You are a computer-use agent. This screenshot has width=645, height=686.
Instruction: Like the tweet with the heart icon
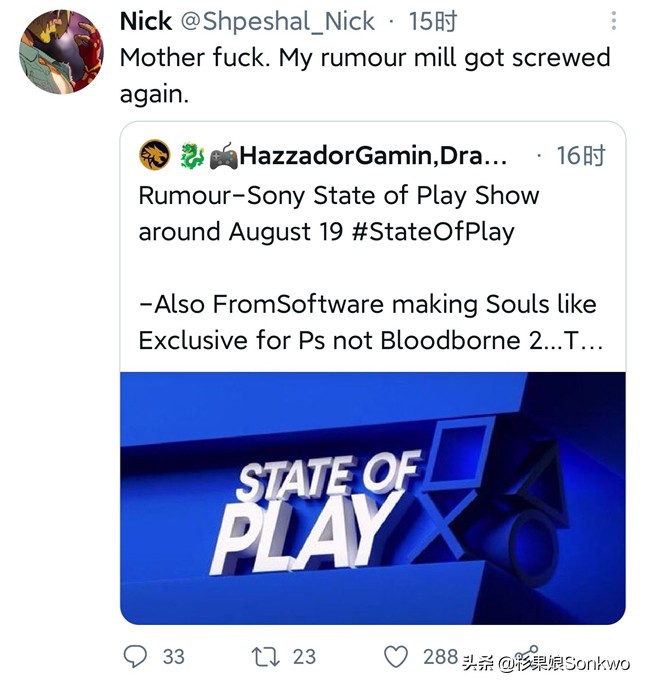pyautogui.click(x=397, y=656)
